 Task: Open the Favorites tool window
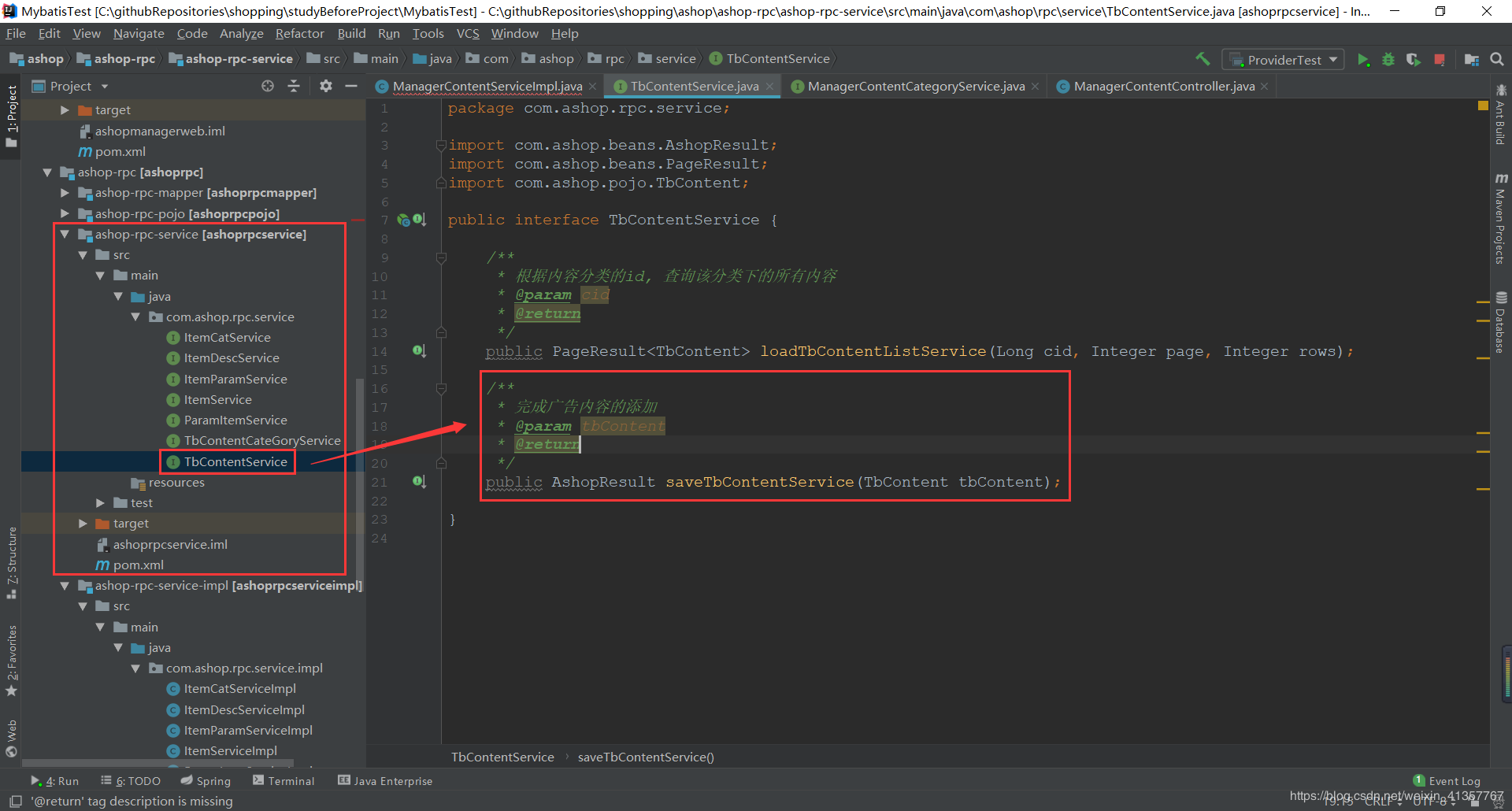point(12,661)
